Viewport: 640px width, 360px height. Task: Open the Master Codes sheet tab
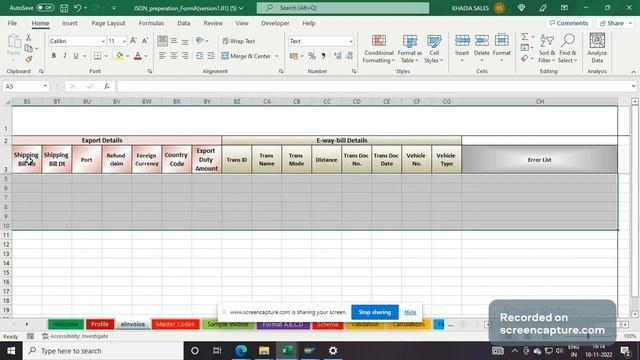(x=175, y=324)
